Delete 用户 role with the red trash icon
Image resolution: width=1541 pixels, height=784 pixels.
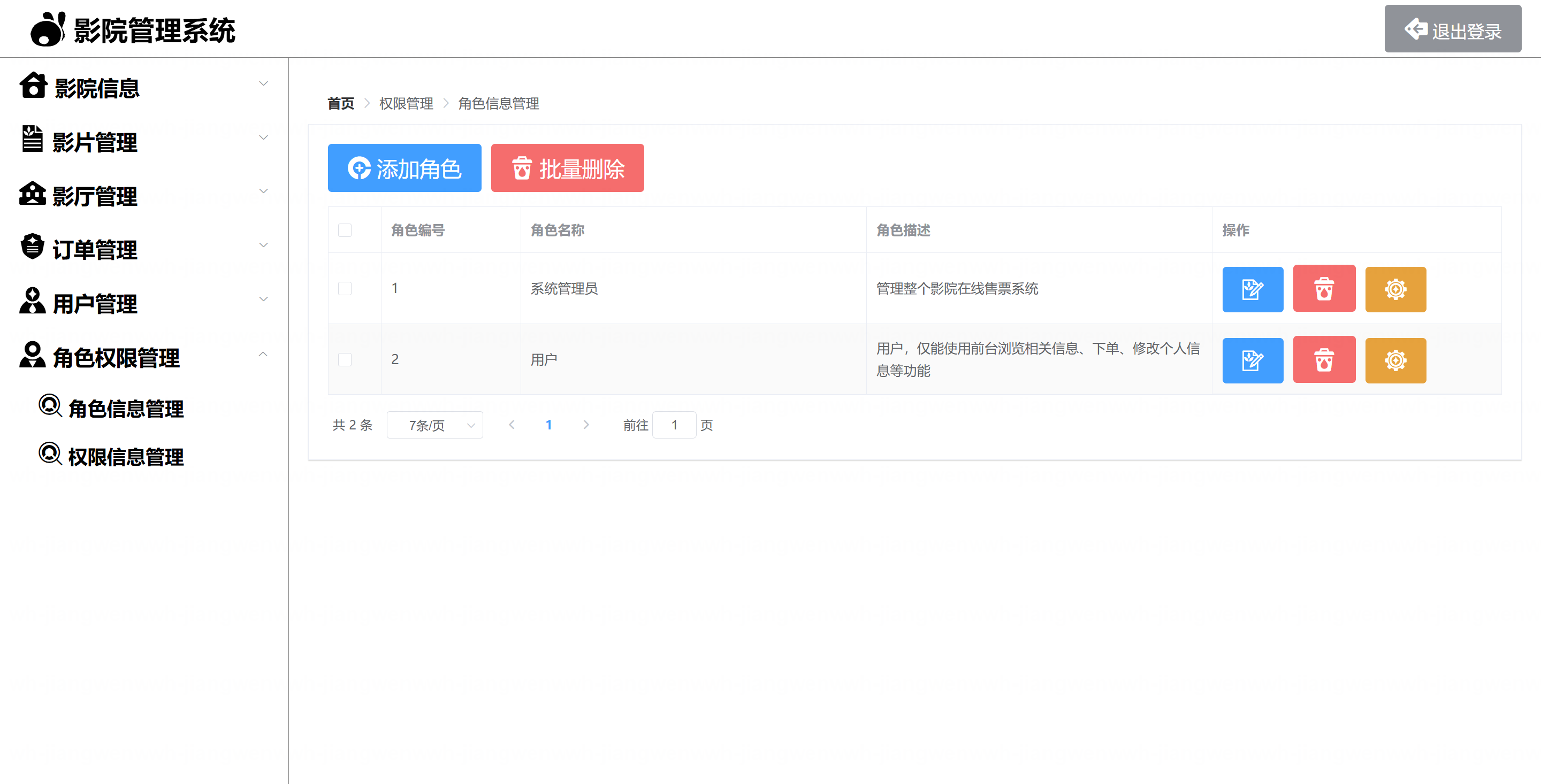pyautogui.click(x=1323, y=360)
